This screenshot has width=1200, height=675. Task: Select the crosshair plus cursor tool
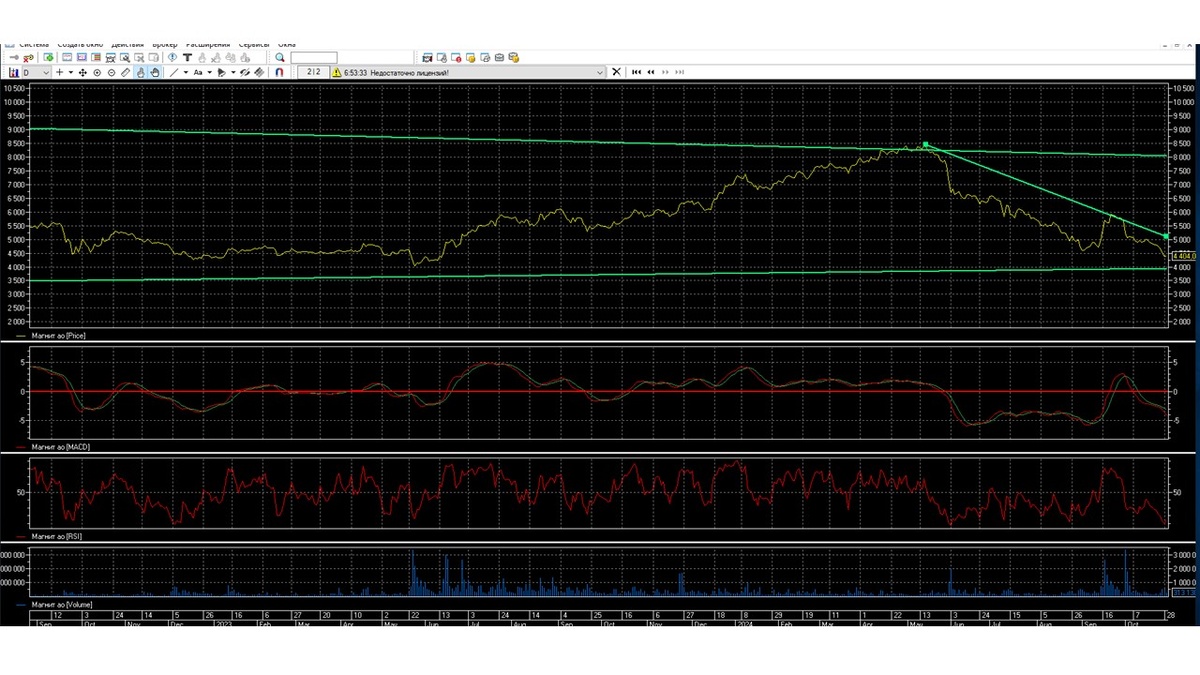(x=59, y=72)
